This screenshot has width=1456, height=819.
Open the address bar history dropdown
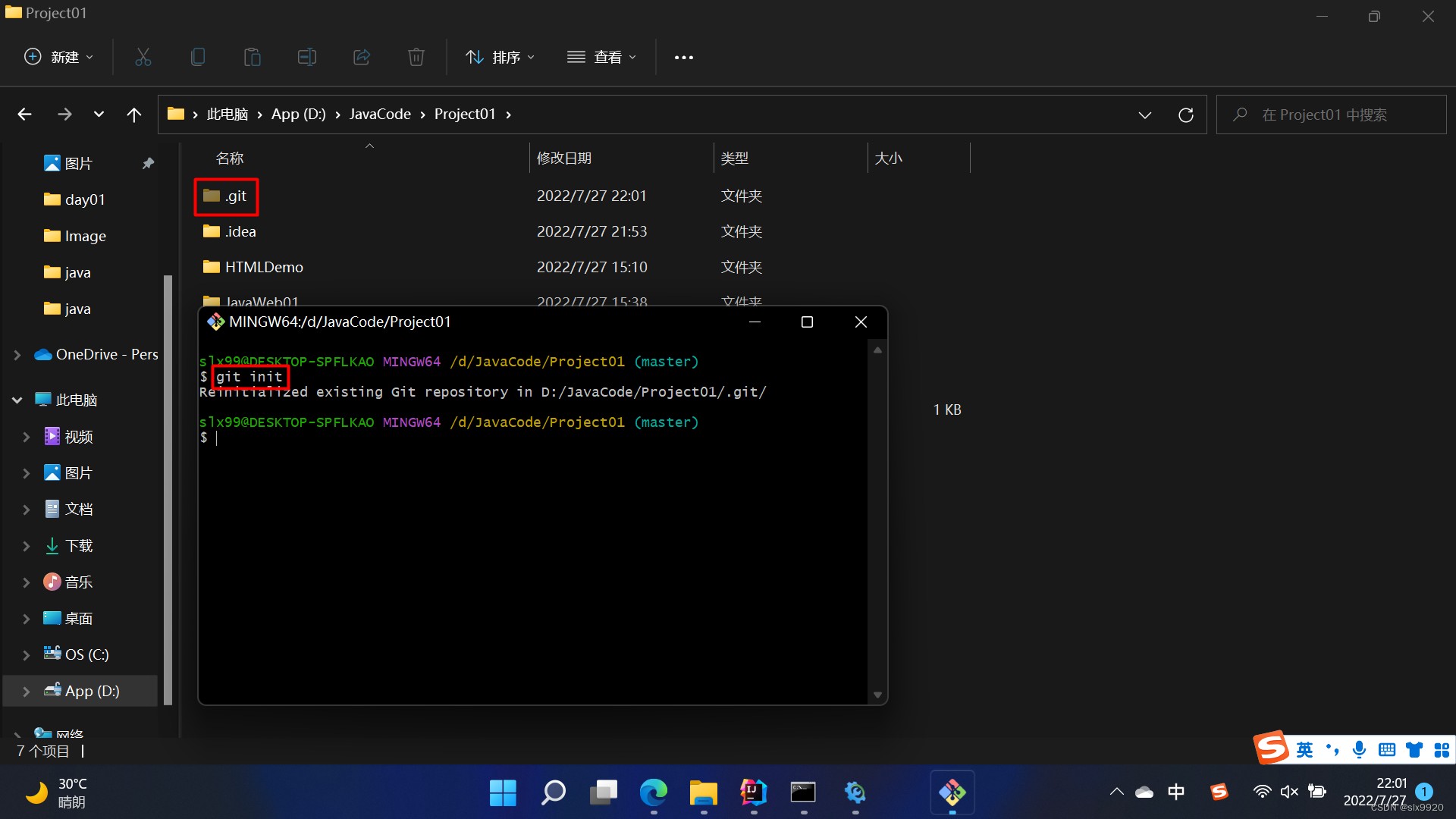coord(1145,115)
